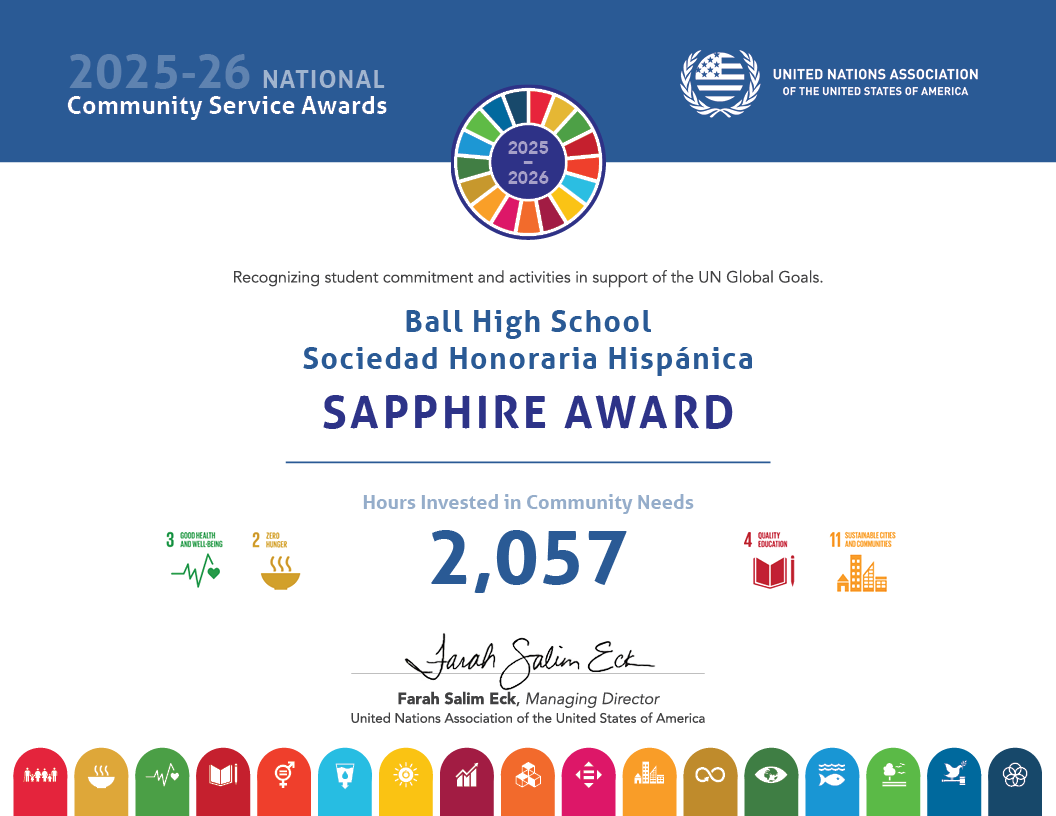Click Hours Invested in Community Needs heading

[x=528, y=502]
